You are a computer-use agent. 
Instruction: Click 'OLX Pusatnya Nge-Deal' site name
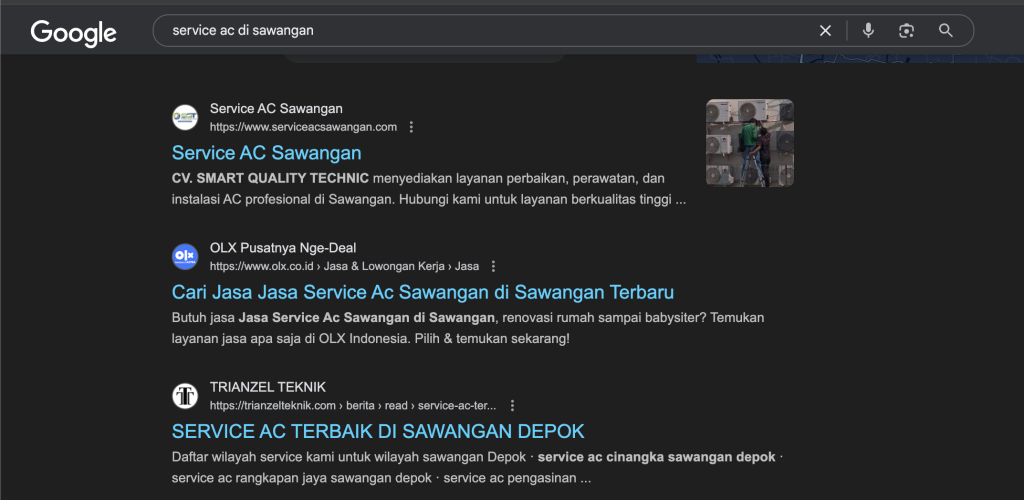click(283, 248)
